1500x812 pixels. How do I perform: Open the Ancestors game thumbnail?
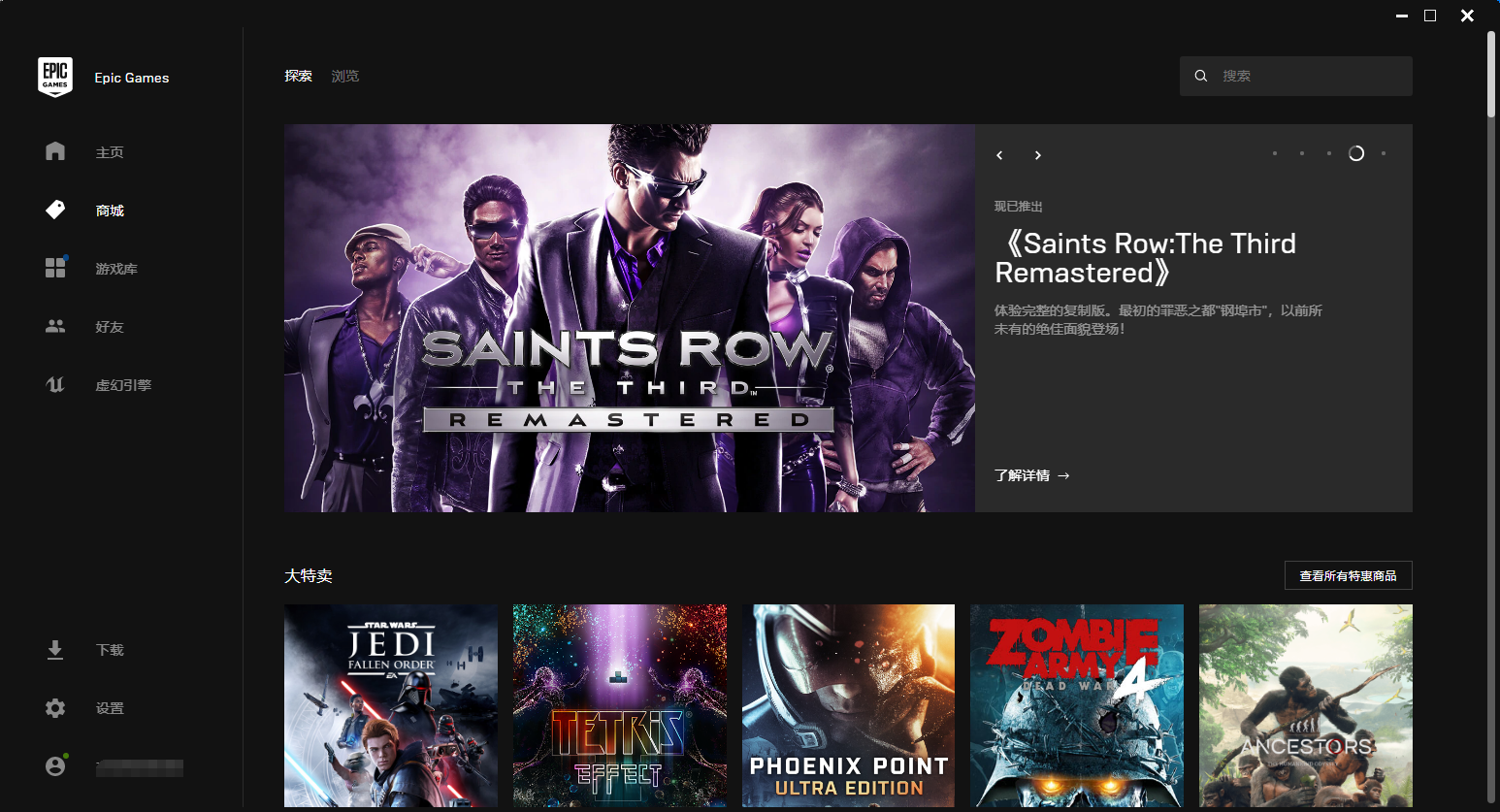tap(1306, 706)
